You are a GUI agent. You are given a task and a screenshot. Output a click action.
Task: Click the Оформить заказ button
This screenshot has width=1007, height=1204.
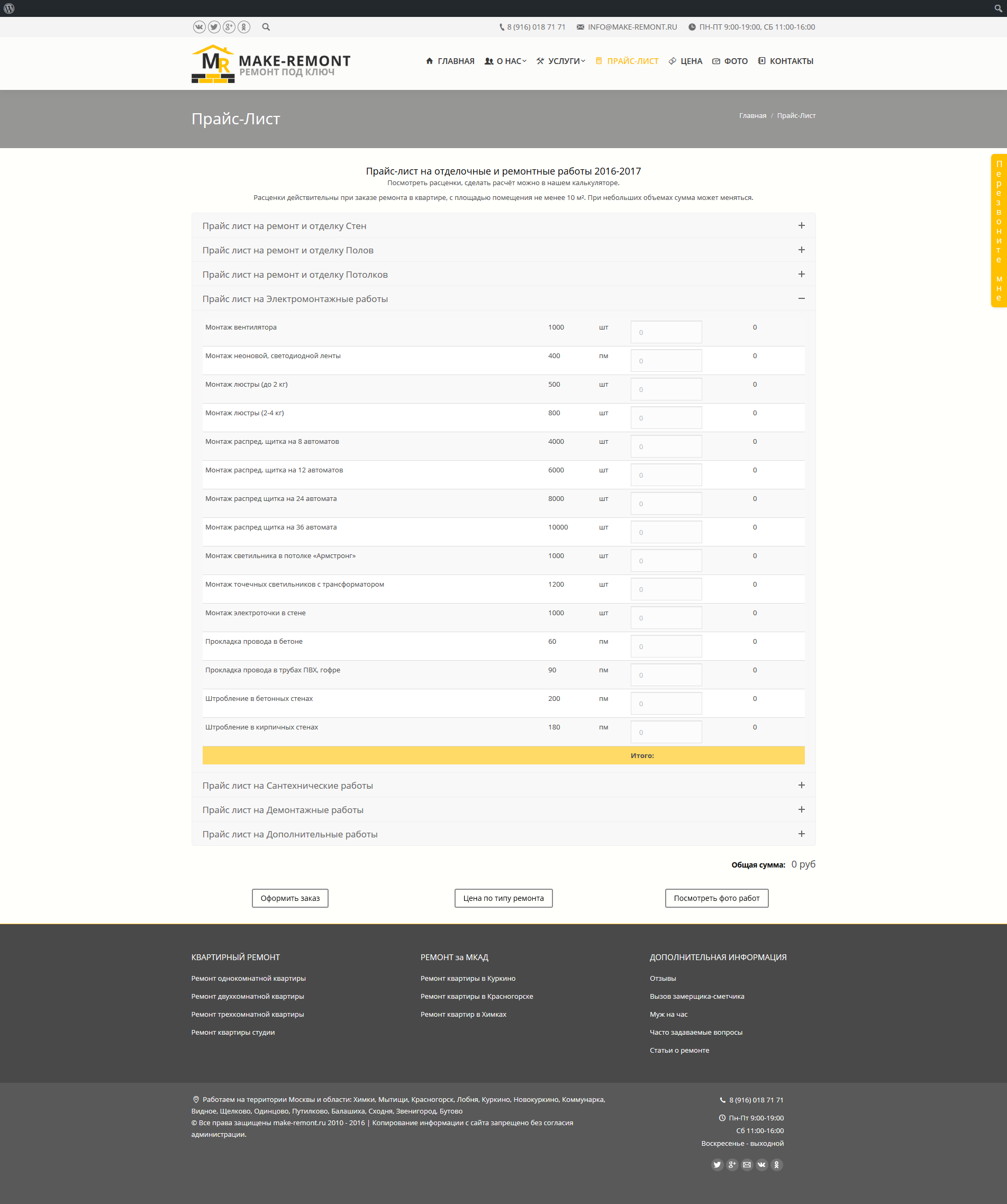[x=290, y=898]
